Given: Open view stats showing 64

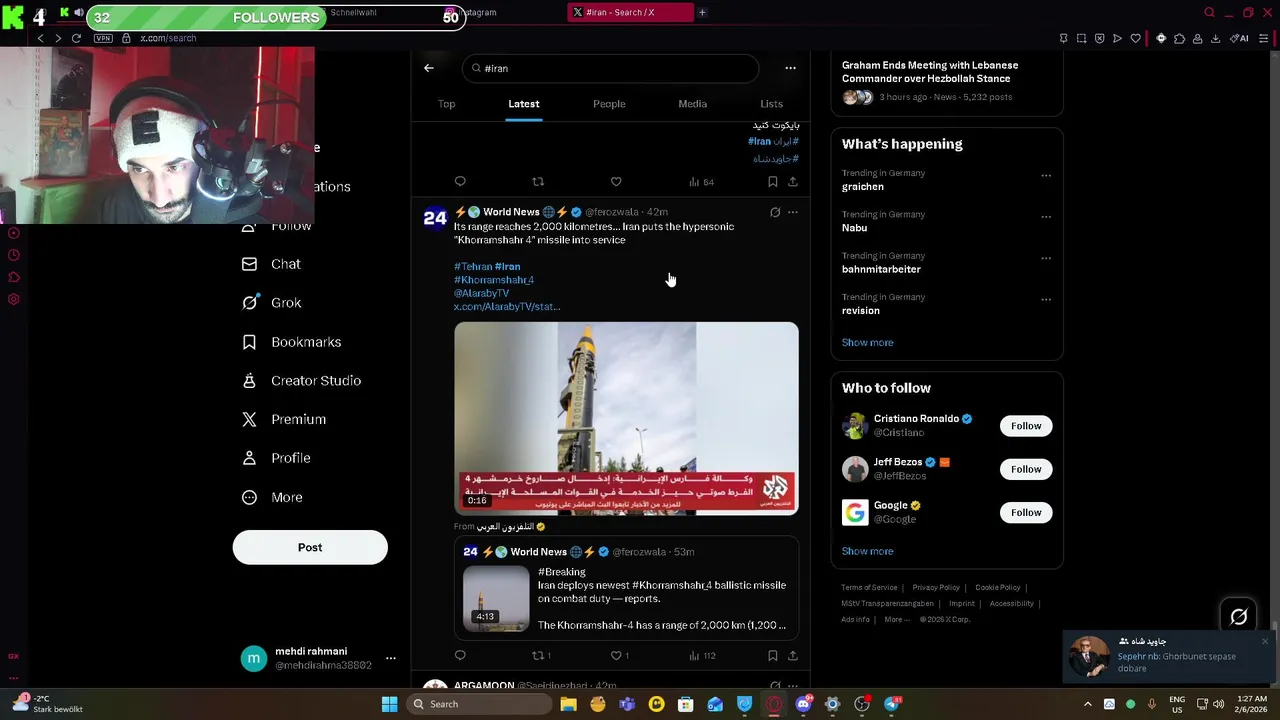Looking at the screenshot, I should click(701, 181).
